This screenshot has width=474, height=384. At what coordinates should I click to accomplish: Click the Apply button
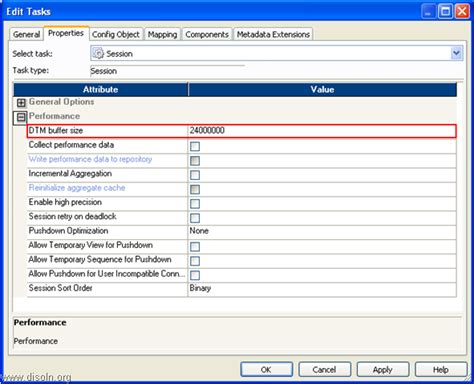(x=383, y=370)
